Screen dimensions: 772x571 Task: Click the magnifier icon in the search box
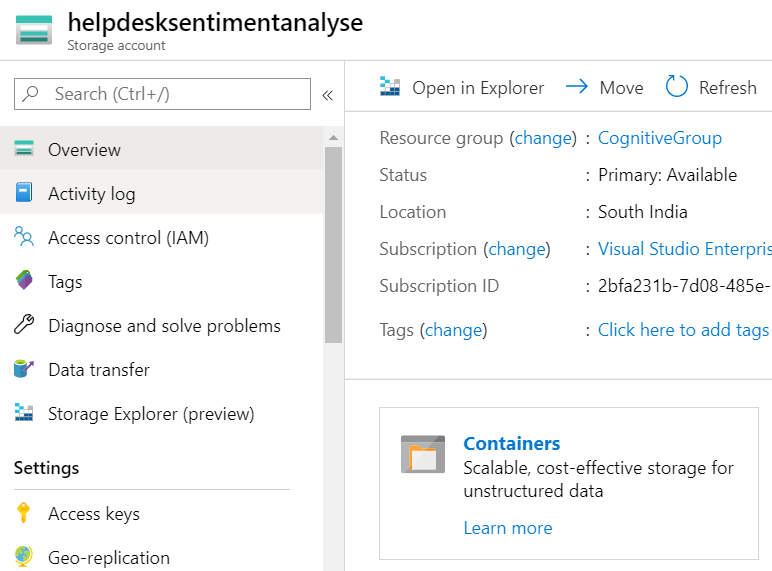[x=31, y=94]
